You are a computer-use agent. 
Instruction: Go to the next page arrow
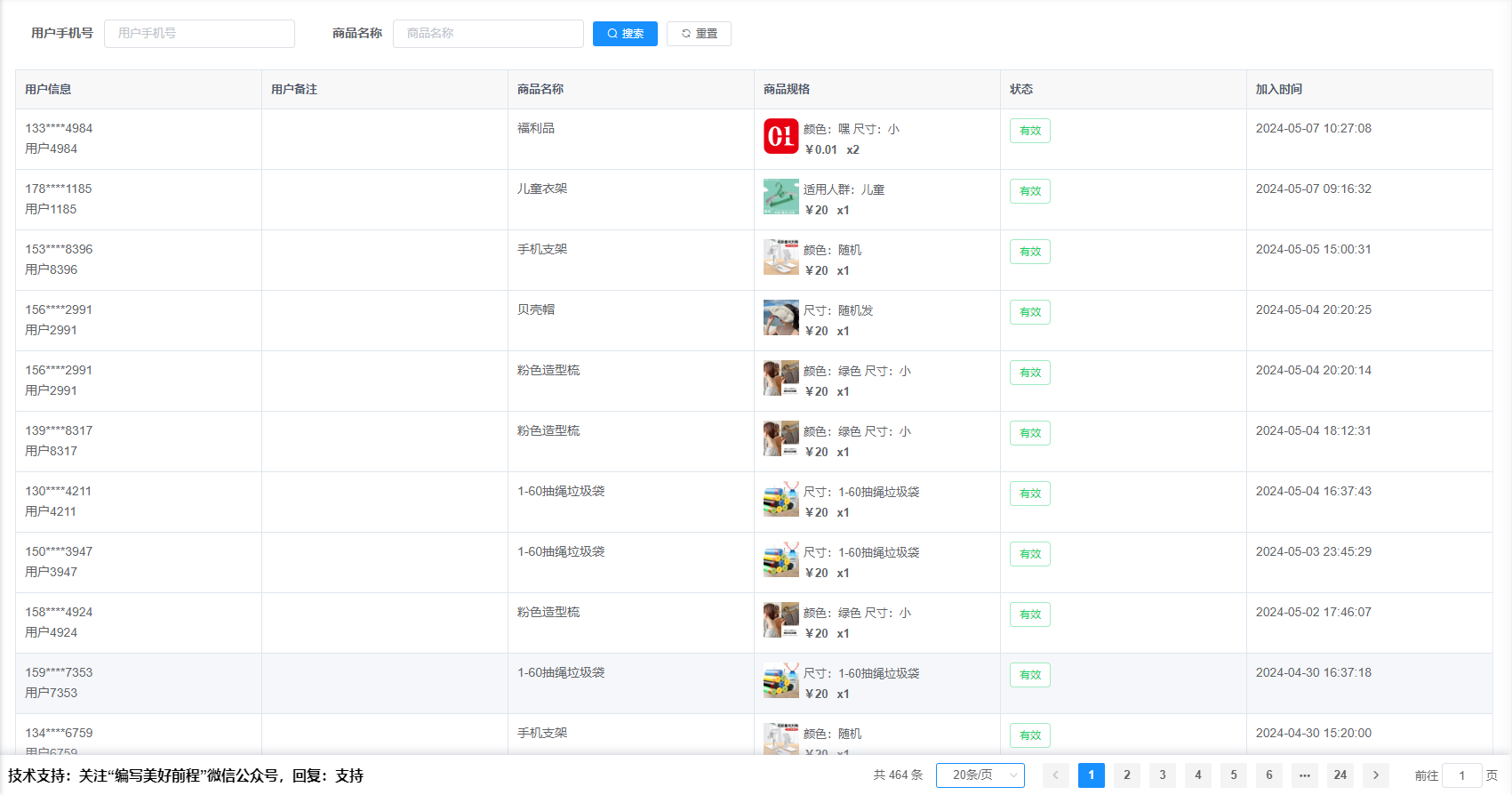[x=1375, y=775]
